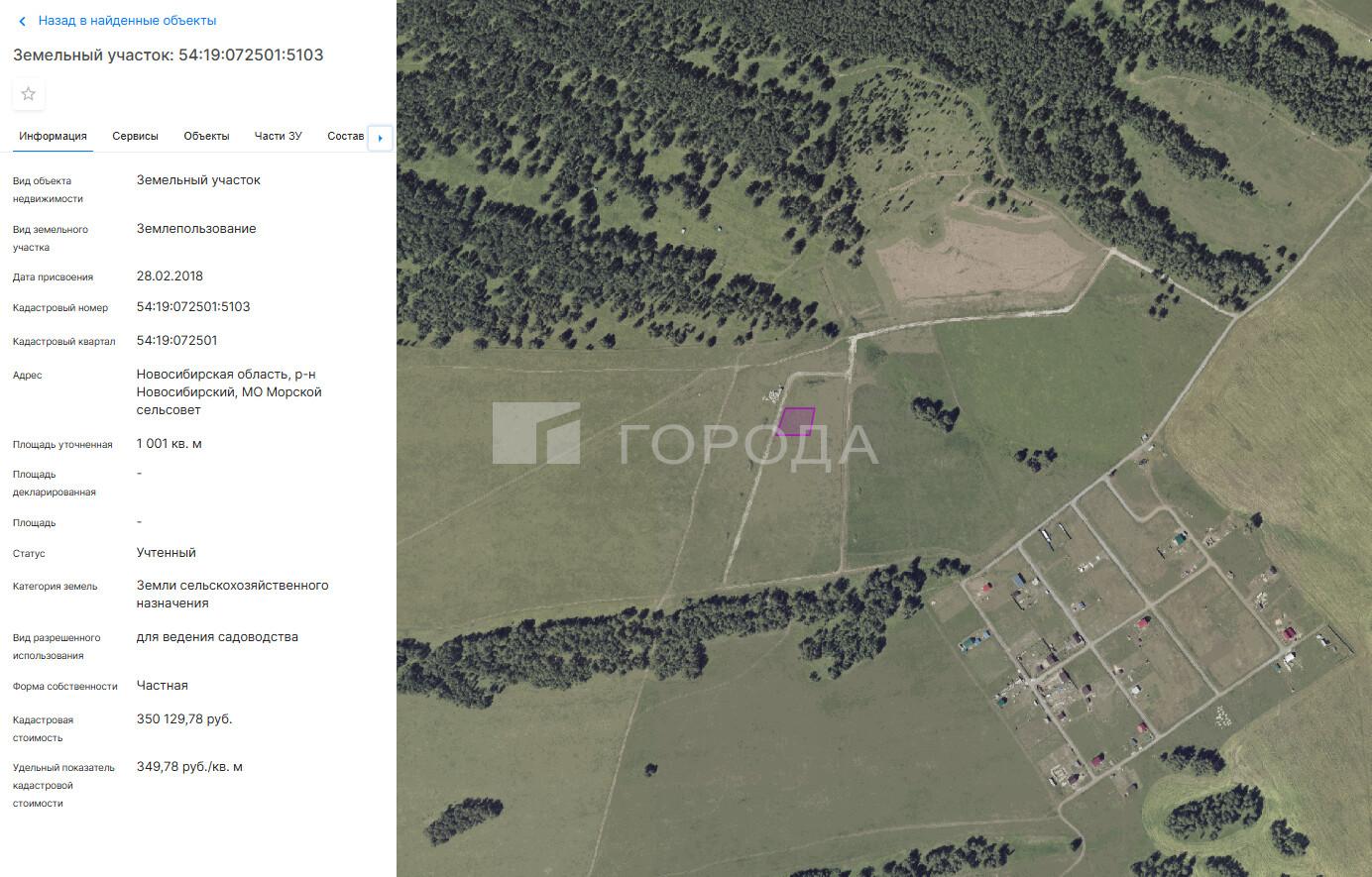This screenshot has height=877, width=1372.
Task: Open the Состав tab
Action: click(x=345, y=136)
